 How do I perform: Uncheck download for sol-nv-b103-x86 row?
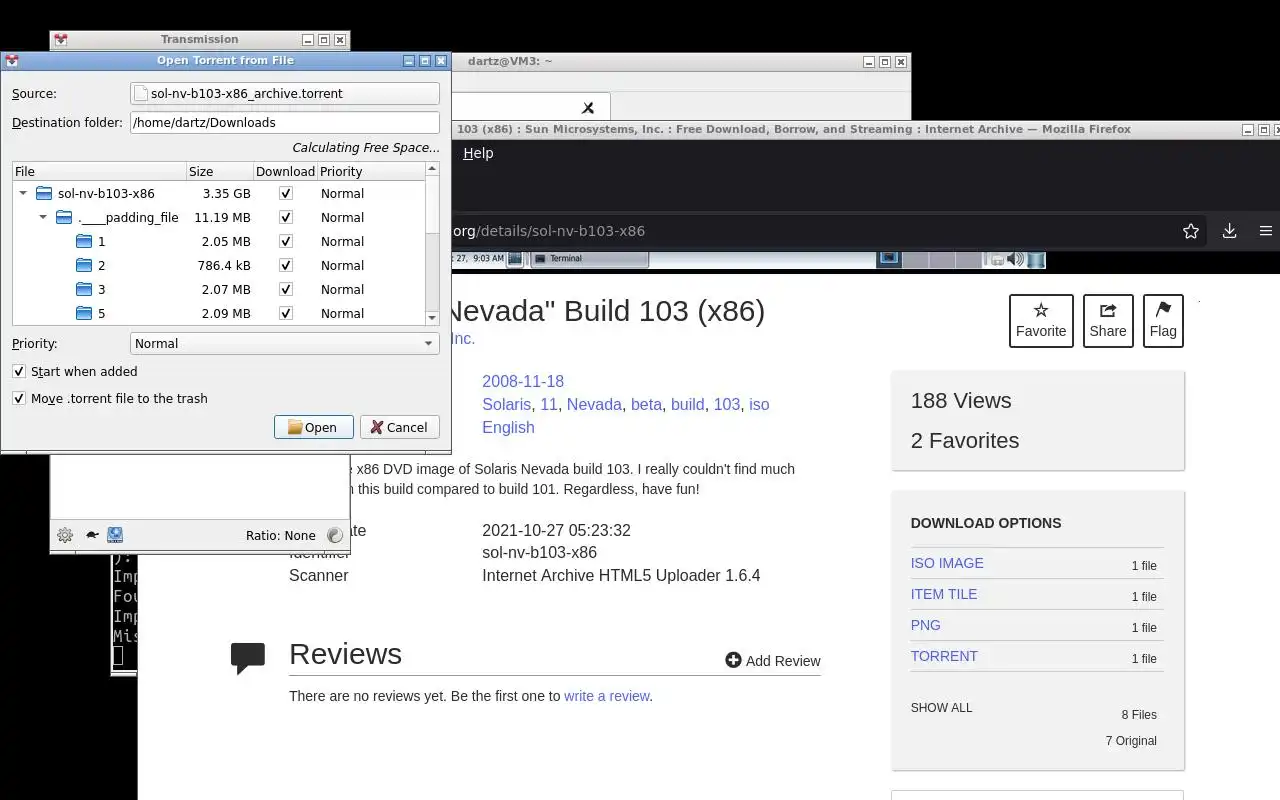pos(286,193)
